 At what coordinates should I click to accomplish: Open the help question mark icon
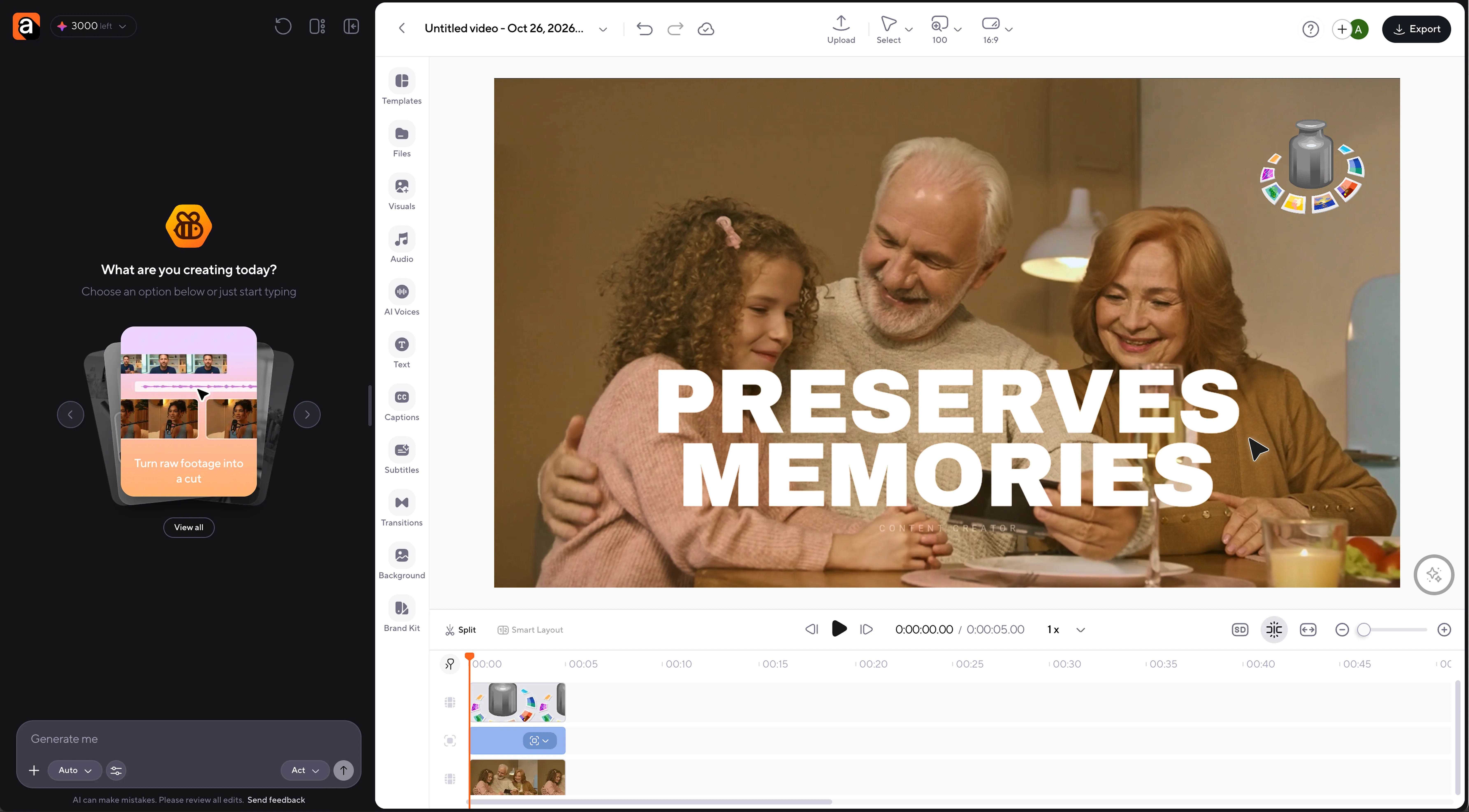[1310, 29]
